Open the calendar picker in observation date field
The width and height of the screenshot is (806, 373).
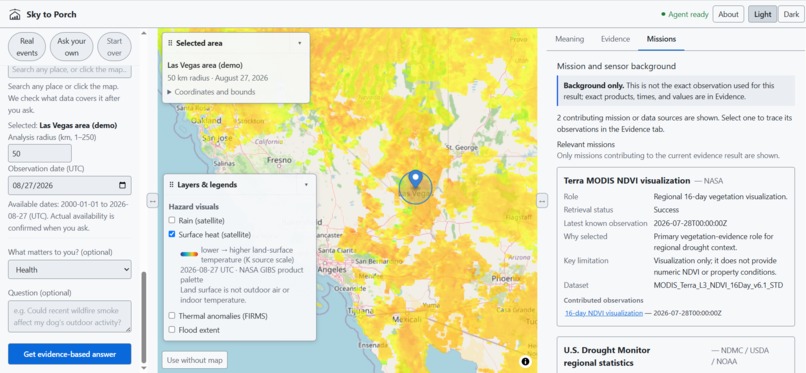coord(122,185)
